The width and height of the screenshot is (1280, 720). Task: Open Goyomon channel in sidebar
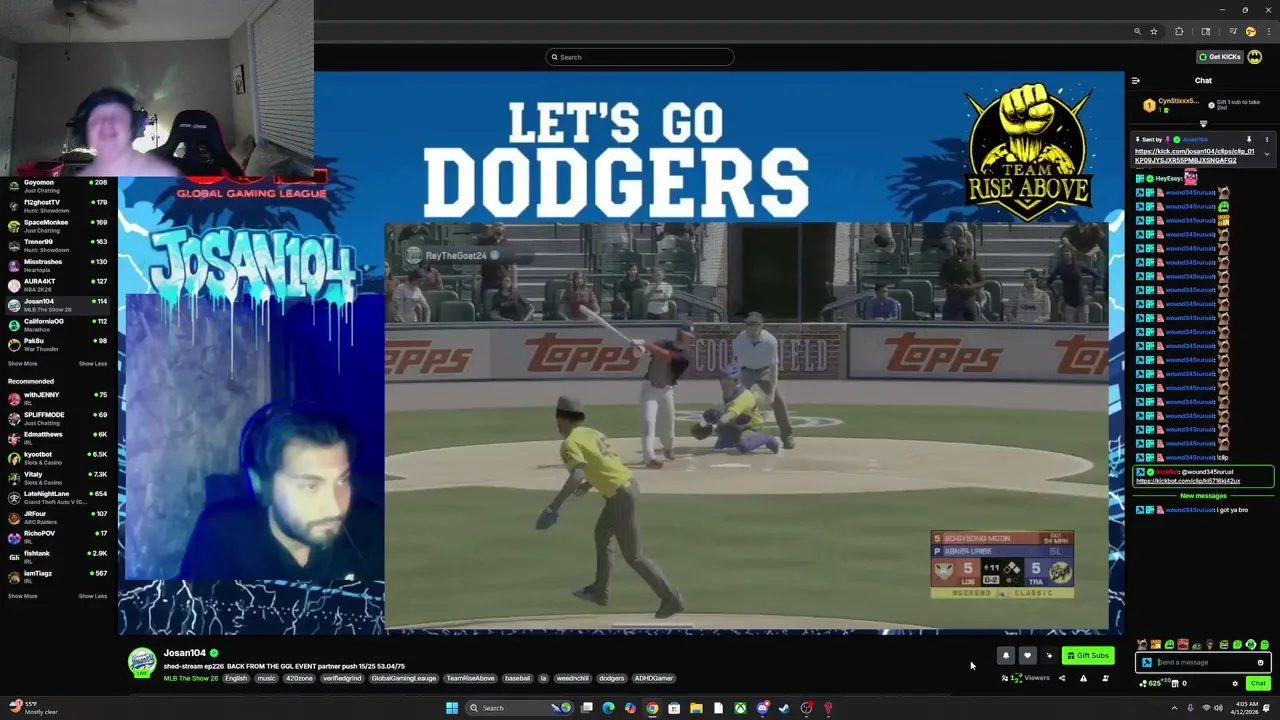coord(58,186)
